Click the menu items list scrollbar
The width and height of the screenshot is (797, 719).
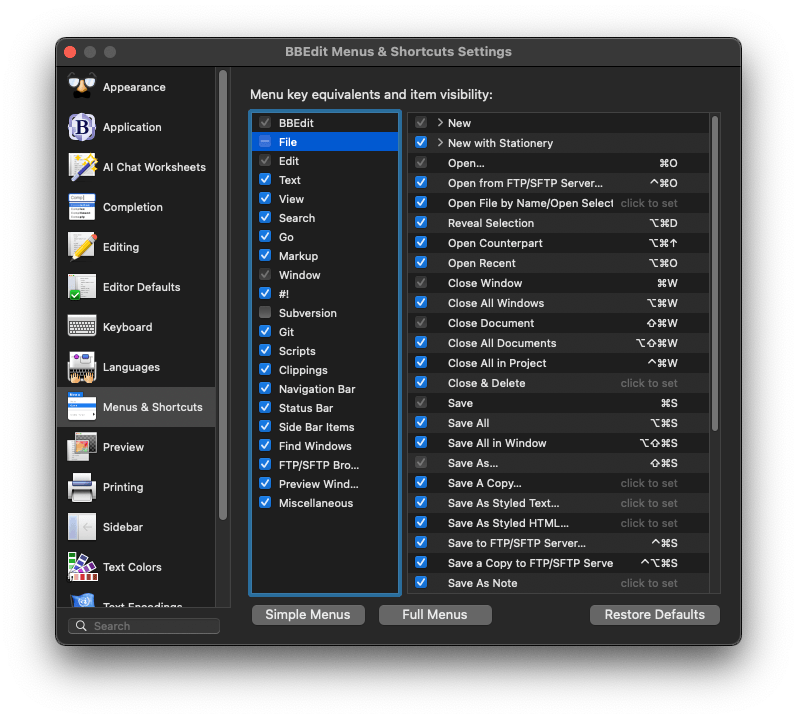coord(715,273)
